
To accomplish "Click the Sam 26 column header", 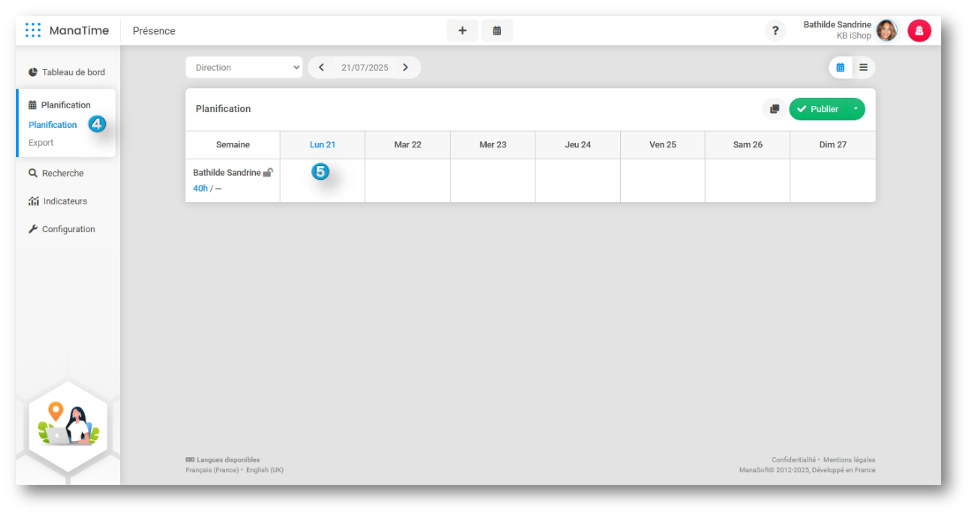I will [x=748, y=145].
